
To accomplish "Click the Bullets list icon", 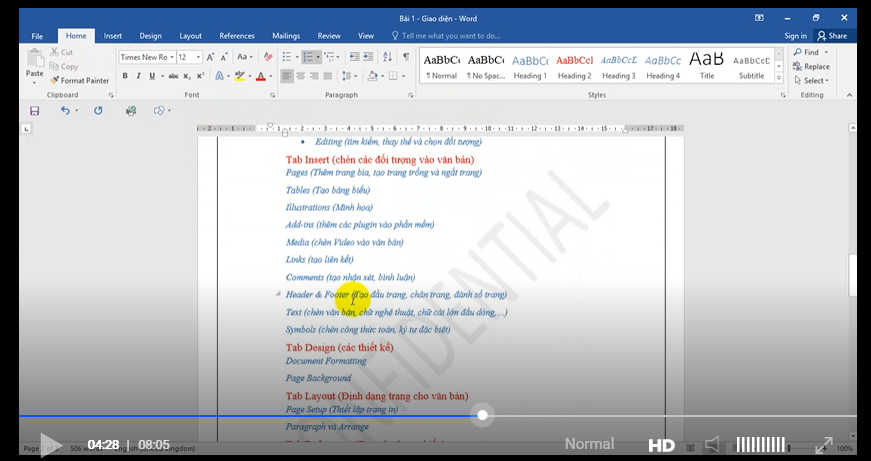I will tap(287, 57).
